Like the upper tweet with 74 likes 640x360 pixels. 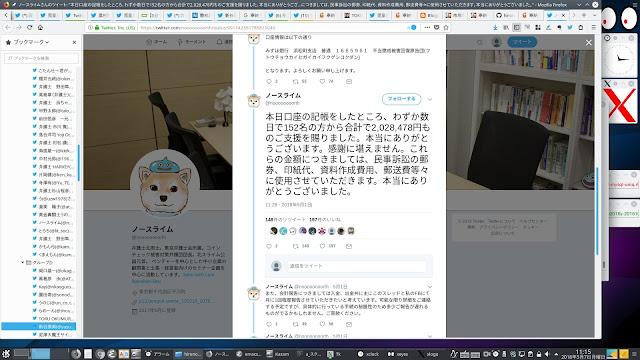click(x=322, y=82)
